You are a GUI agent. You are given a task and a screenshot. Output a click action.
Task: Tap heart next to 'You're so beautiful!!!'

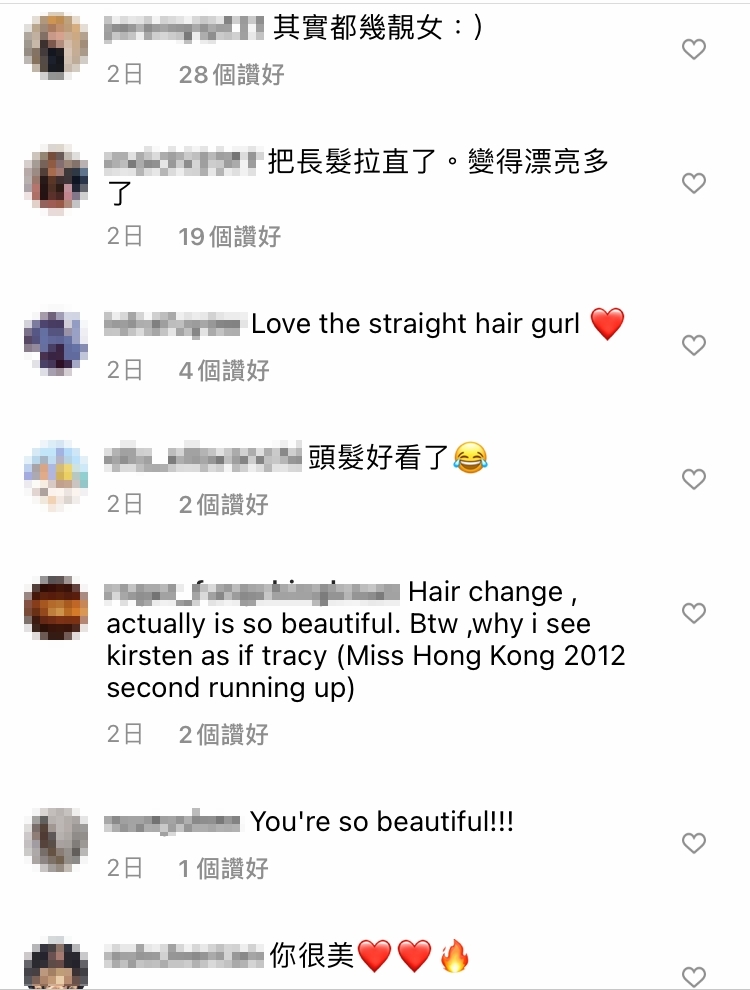(693, 843)
